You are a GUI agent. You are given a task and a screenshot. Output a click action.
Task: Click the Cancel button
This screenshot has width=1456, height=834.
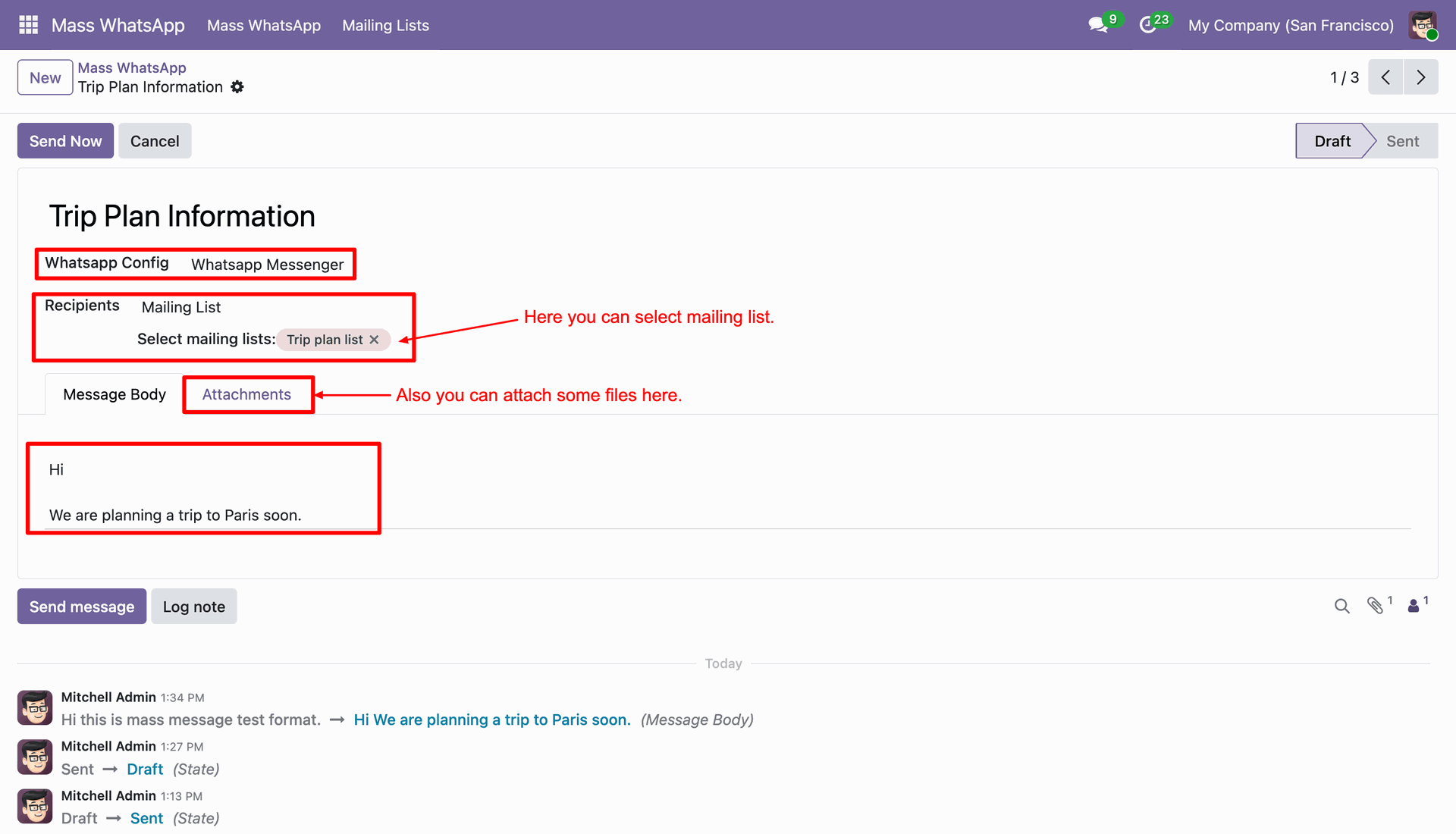(x=155, y=141)
